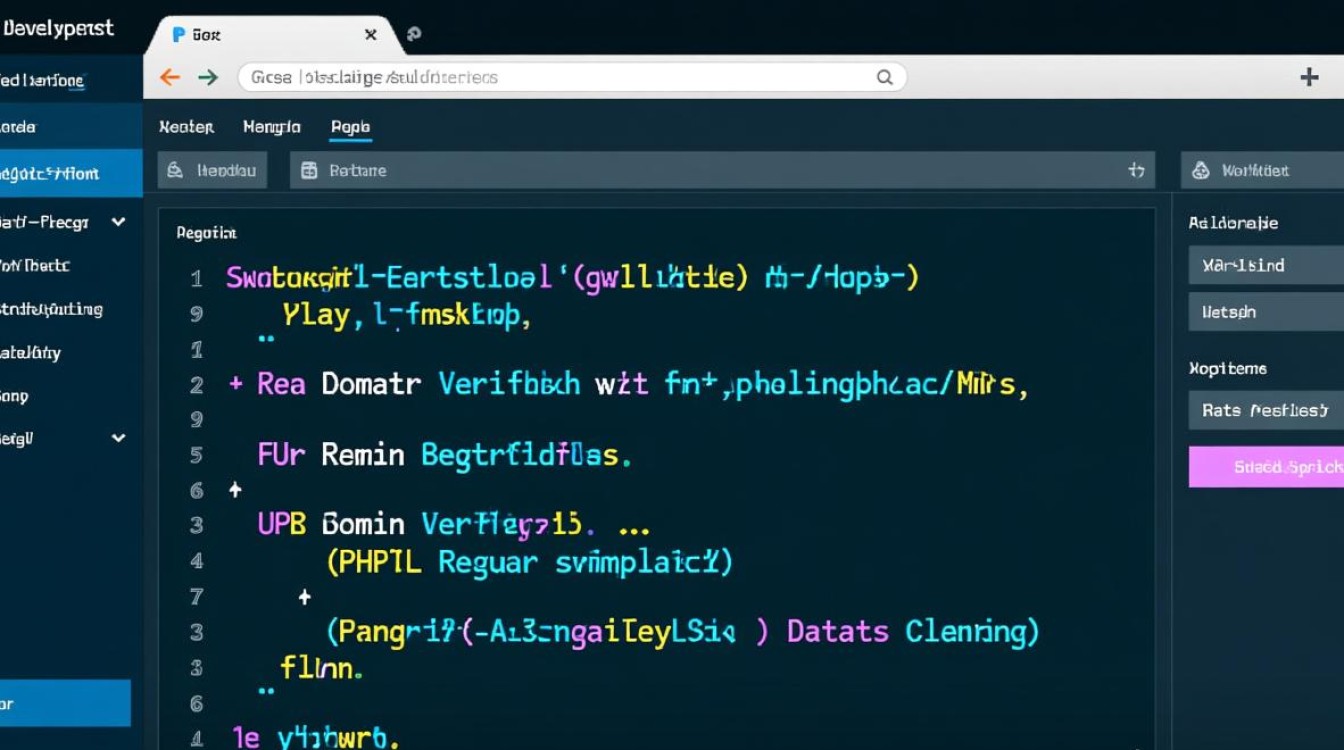Image resolution: width=1344 pixels, height=750 pixels.
Task: Click the blue highlighted bar at sidebar bottom
Action: point(60,703)
